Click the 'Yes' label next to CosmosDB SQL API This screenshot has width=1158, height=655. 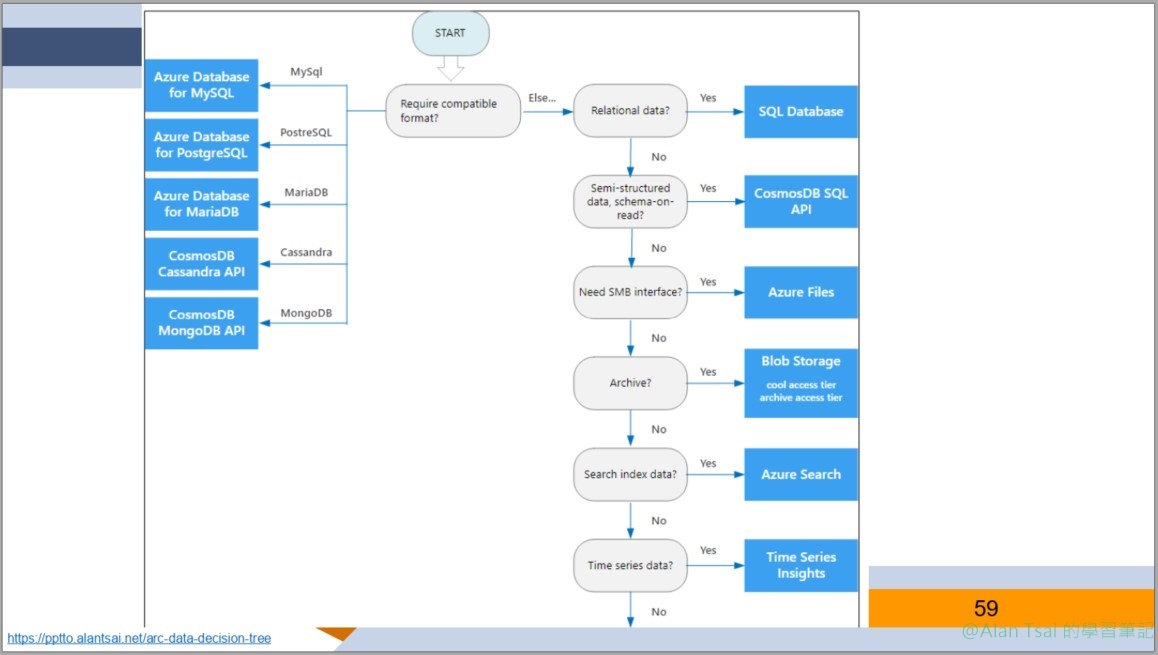[x=708, y=188]
